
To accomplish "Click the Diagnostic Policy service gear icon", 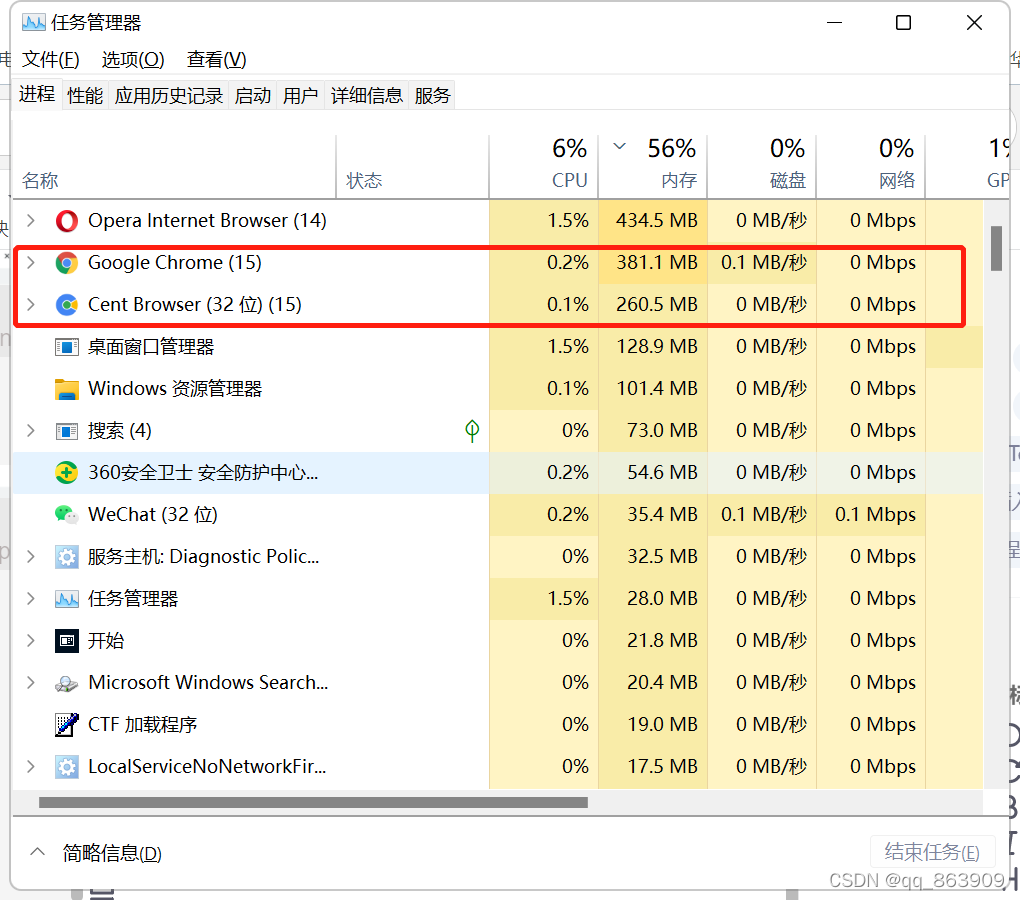I will pyautogui.click(x=66, y=557).
